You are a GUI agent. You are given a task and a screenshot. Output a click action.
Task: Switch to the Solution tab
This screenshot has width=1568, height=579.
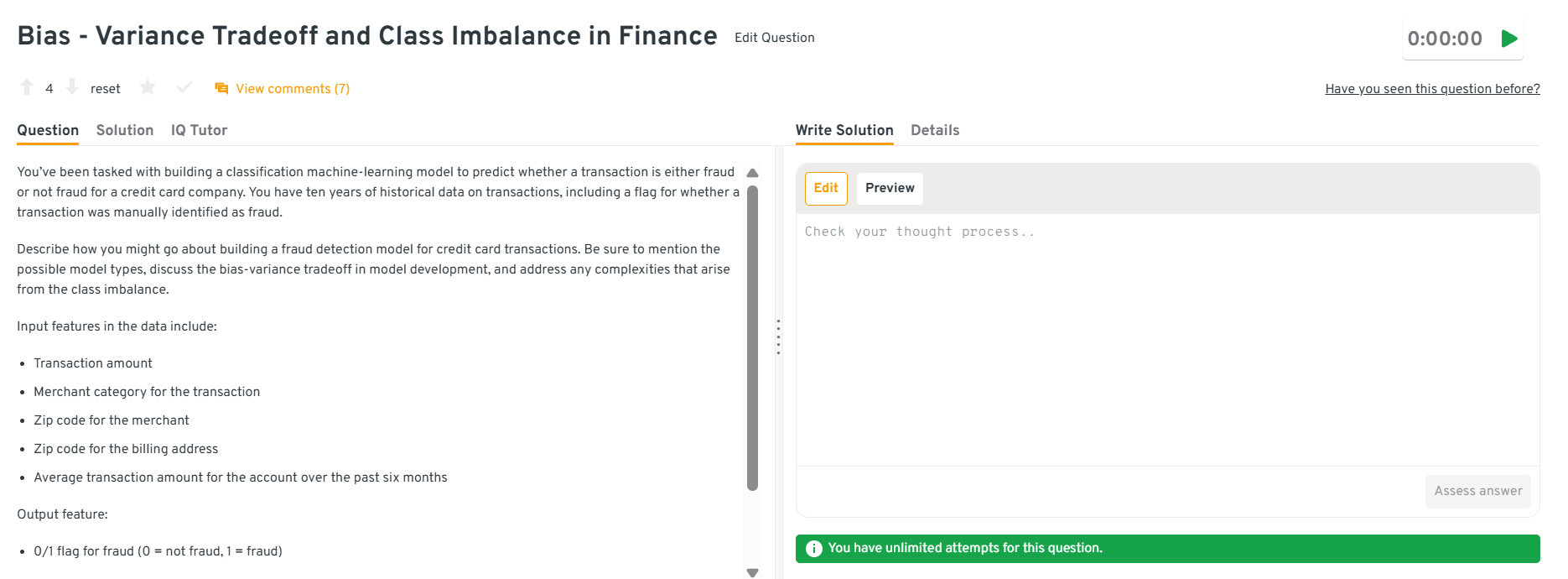pyautogui.click(x=125, y=130)
